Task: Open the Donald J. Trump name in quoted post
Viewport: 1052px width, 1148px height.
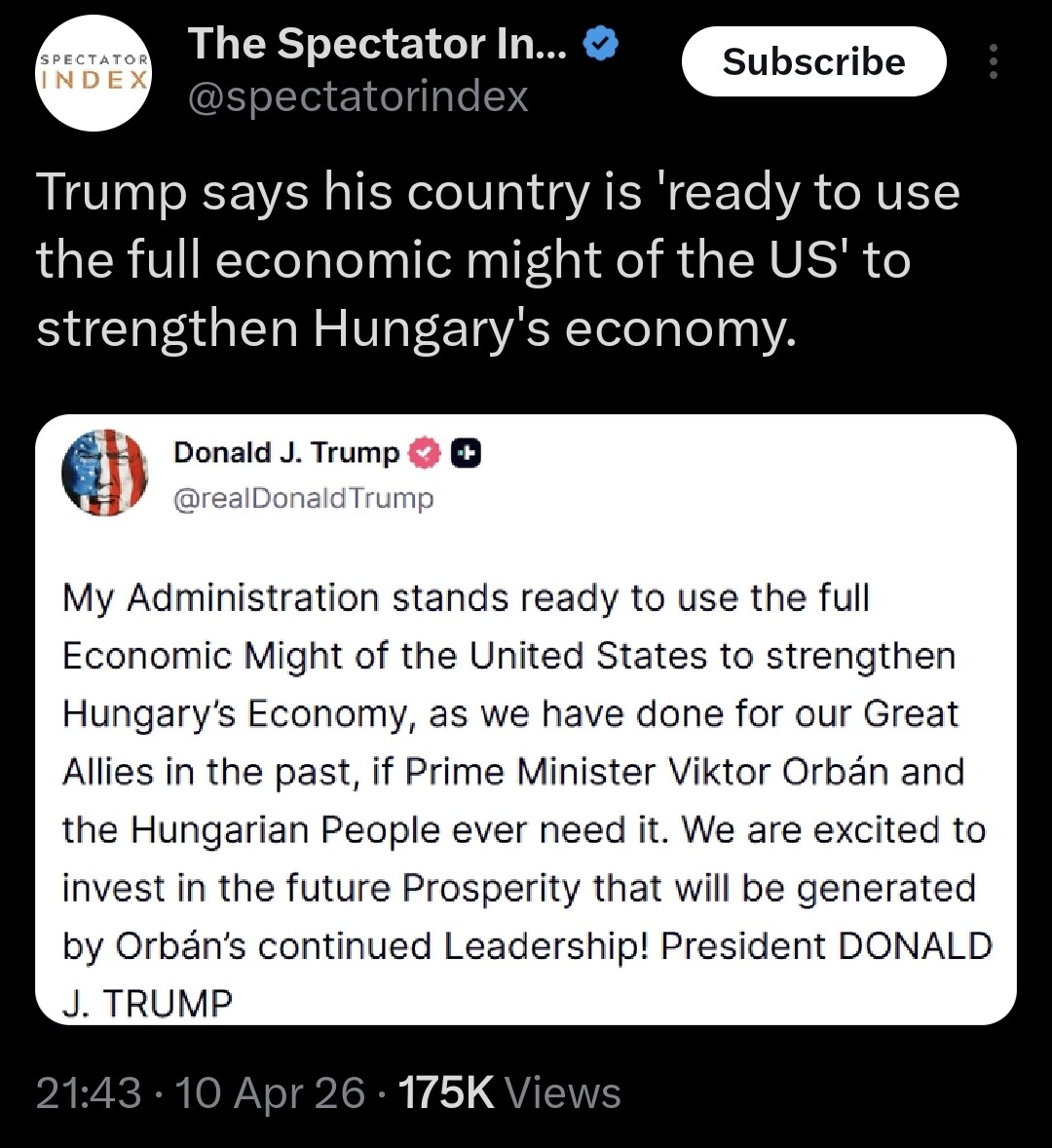Action: 286,453
